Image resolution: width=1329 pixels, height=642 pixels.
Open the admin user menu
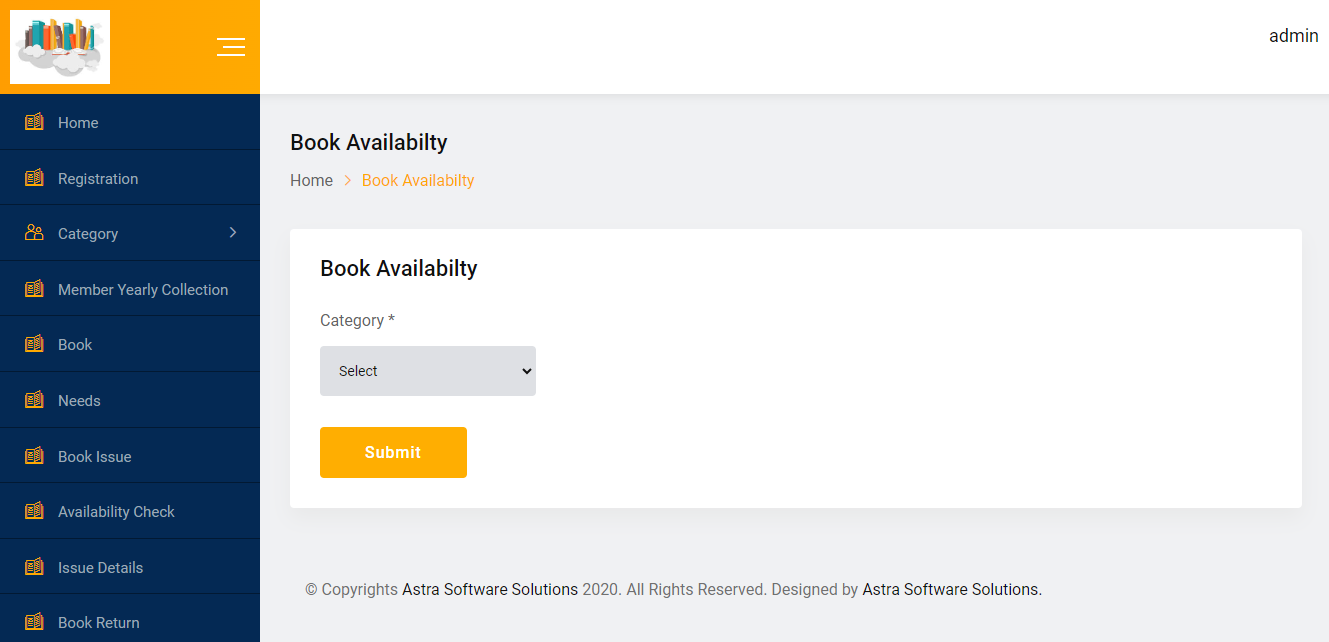pos(1294,36)
